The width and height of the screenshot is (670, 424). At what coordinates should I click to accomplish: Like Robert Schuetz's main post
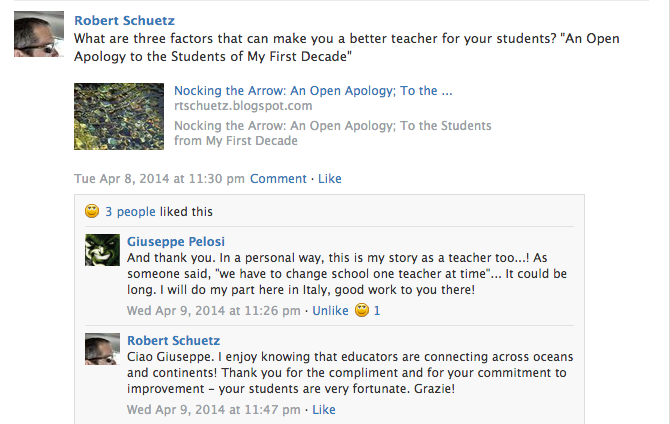(x=329, y=179)
